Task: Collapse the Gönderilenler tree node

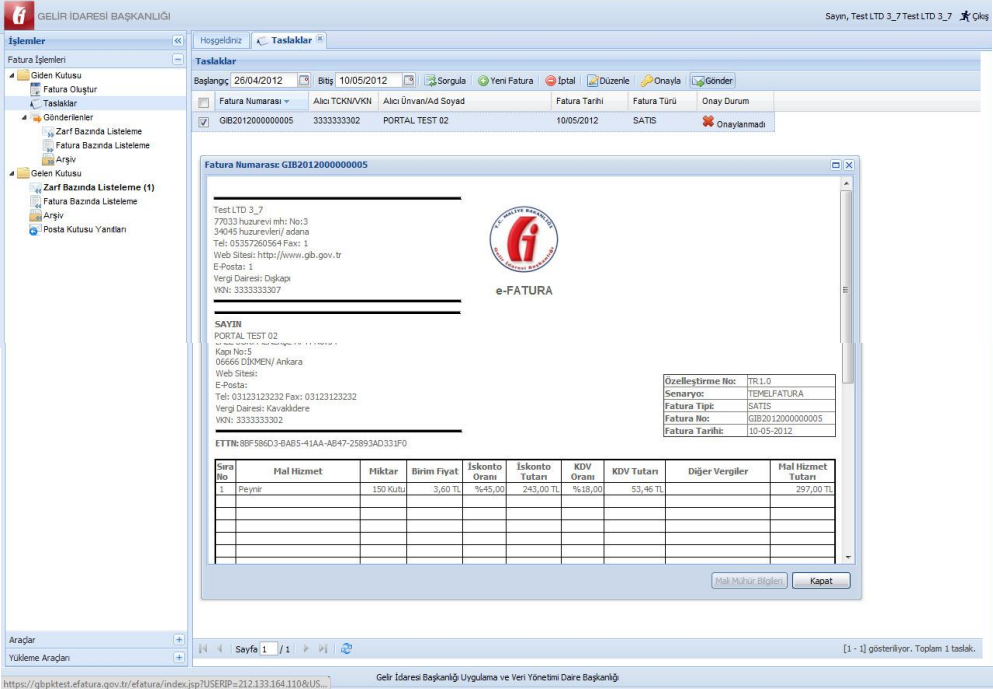Action: tap(24, 117)
